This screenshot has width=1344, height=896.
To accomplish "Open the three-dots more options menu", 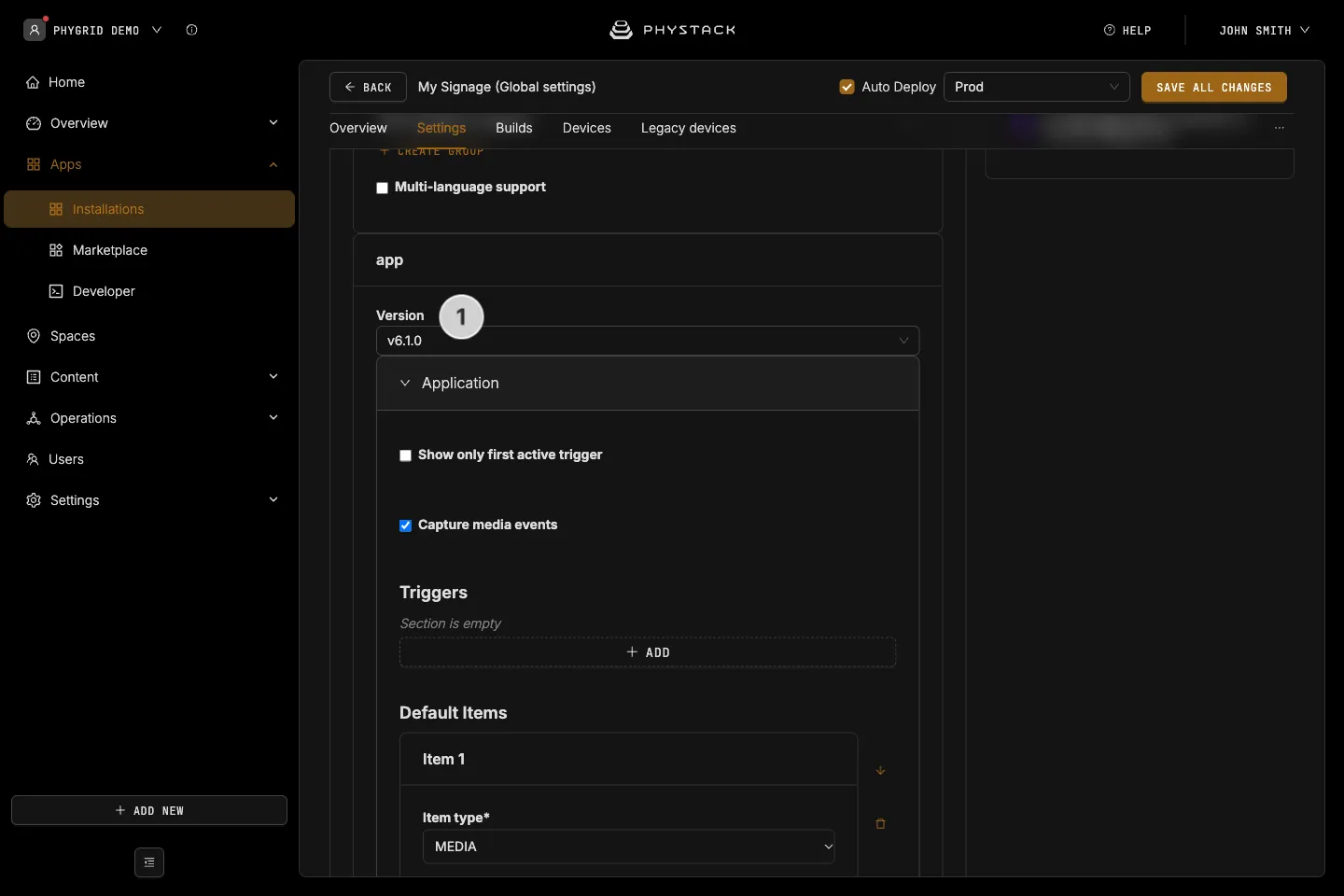I will point(1280,128).
